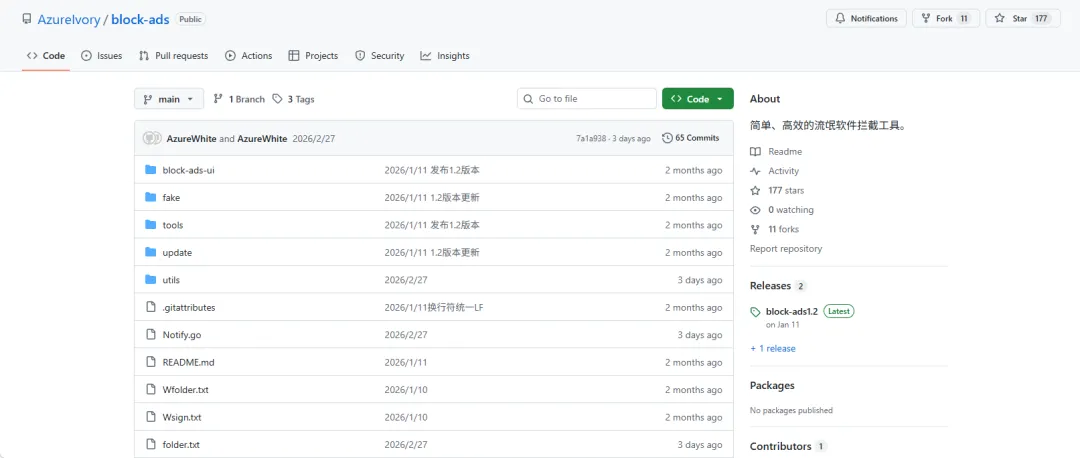Open the Wsign.txt file

pyautogui.click(x=182, y=417)
